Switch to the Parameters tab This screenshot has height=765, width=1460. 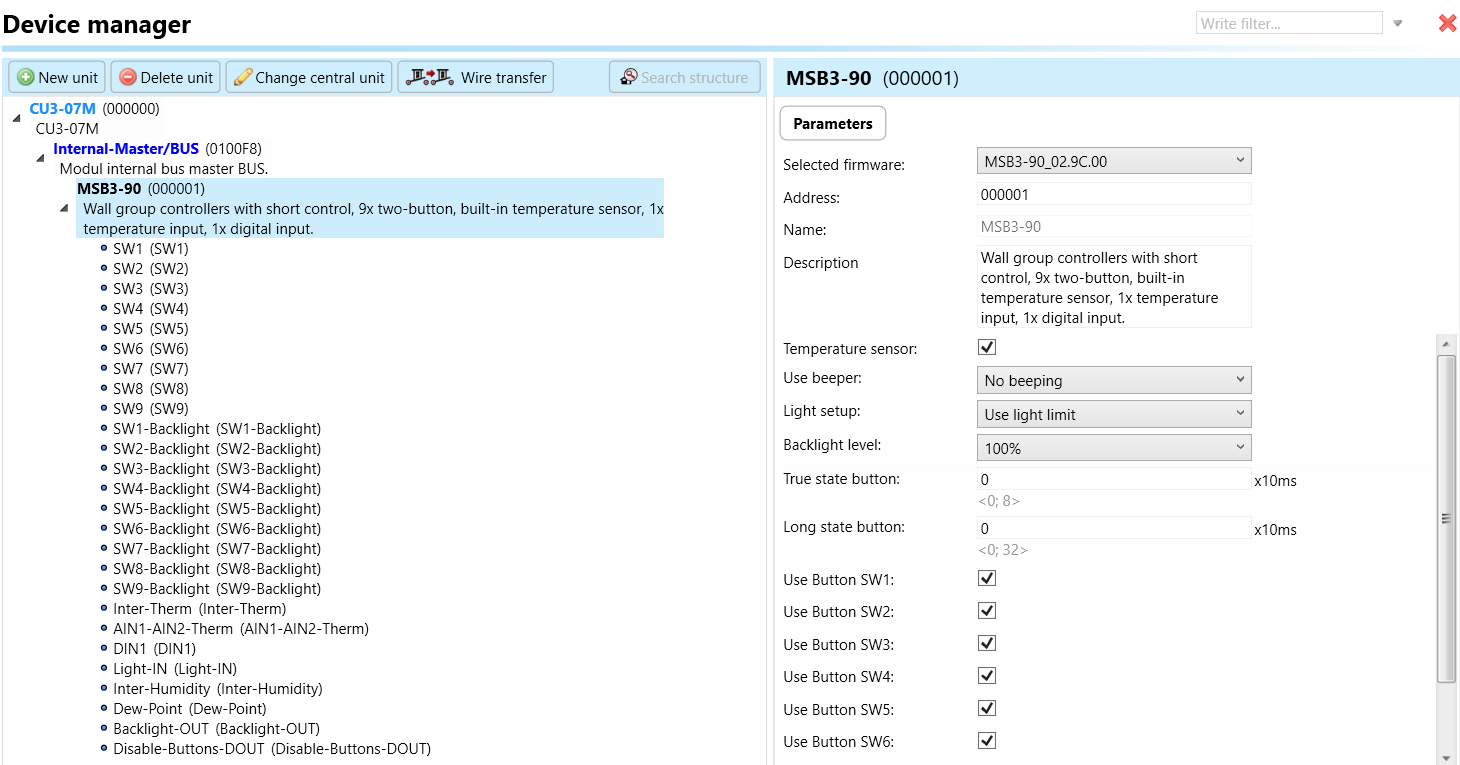[832, 124]
